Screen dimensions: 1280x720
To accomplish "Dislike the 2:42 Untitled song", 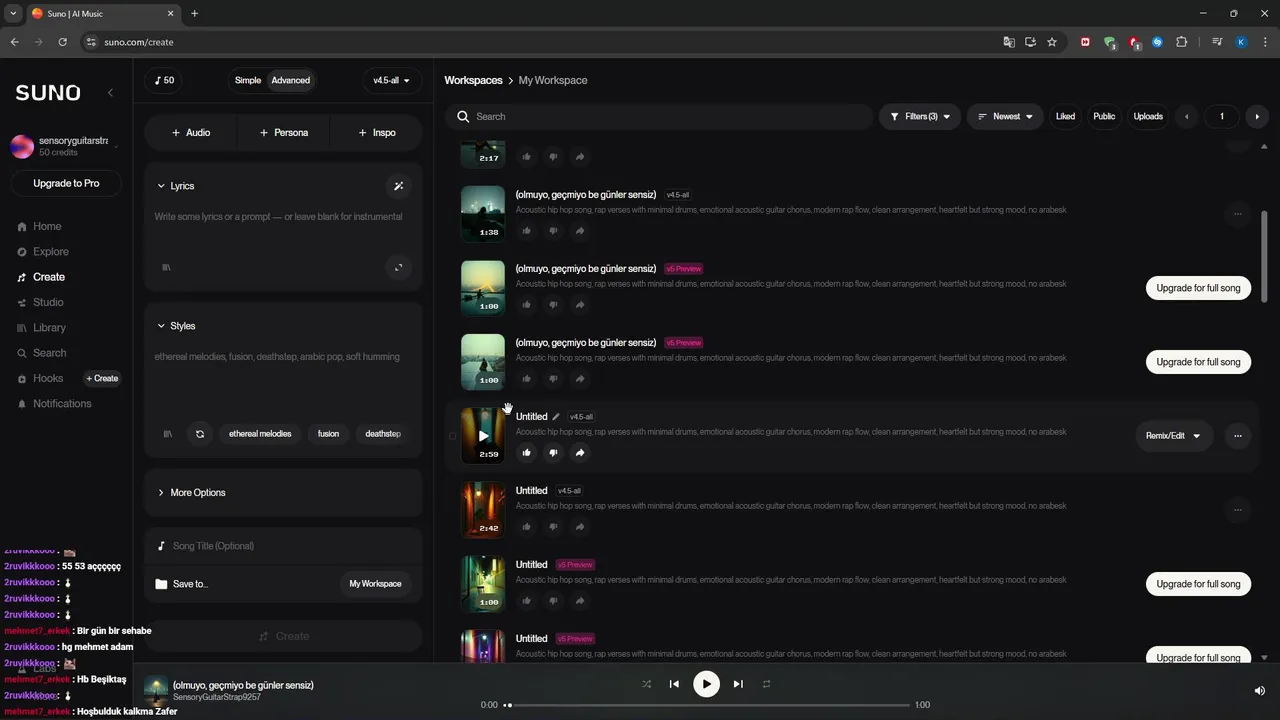I will coord(553,527).
